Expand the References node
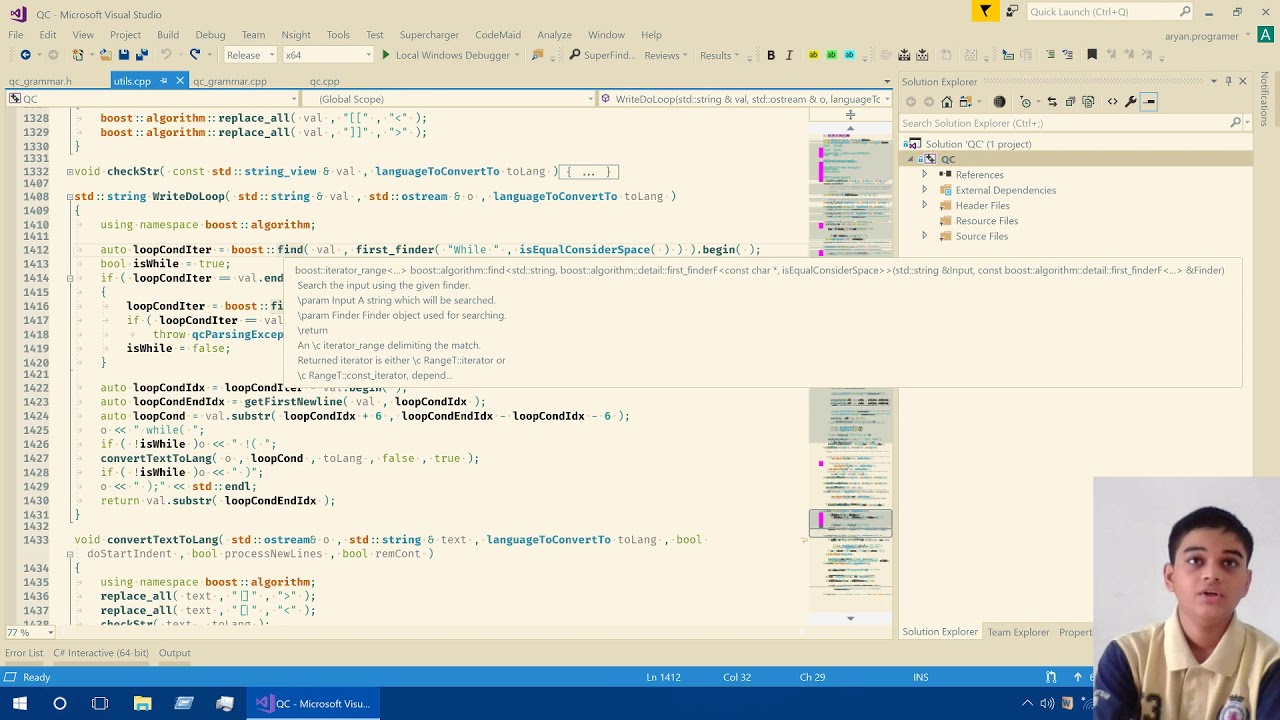The height and width of the screenshot is (720, 1280). tap(924, 174)
